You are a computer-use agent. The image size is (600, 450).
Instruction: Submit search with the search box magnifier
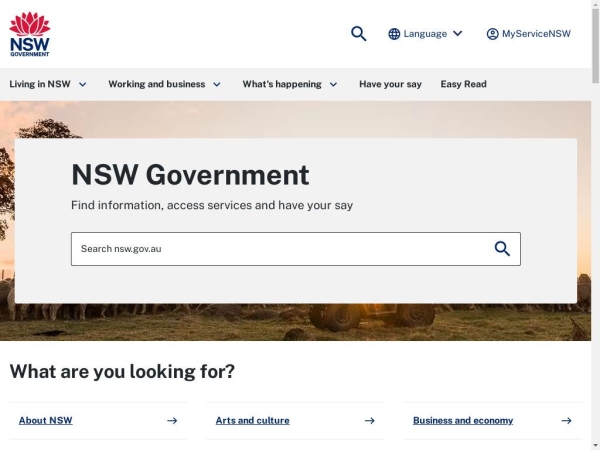[x=502, y=249]
